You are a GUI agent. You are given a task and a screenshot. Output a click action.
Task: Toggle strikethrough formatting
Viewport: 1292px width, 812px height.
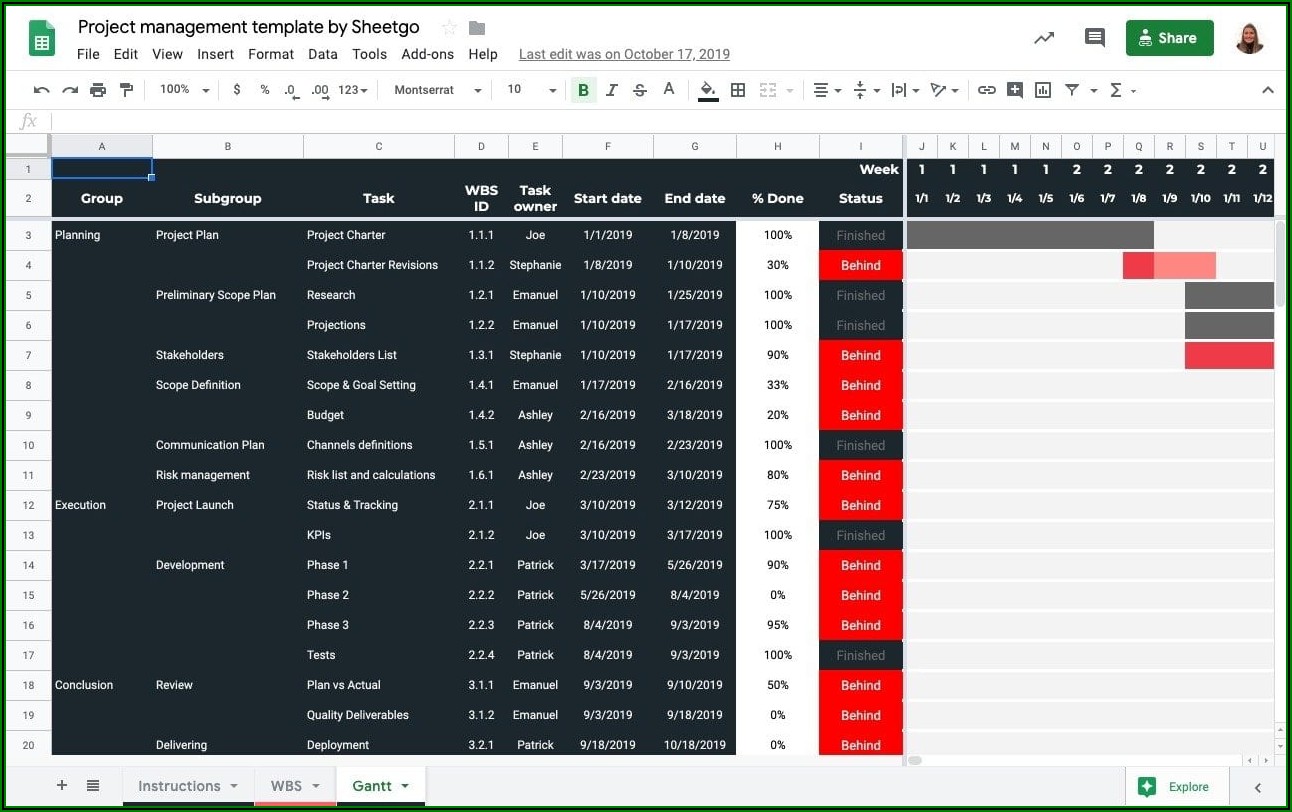pos(640,90)
